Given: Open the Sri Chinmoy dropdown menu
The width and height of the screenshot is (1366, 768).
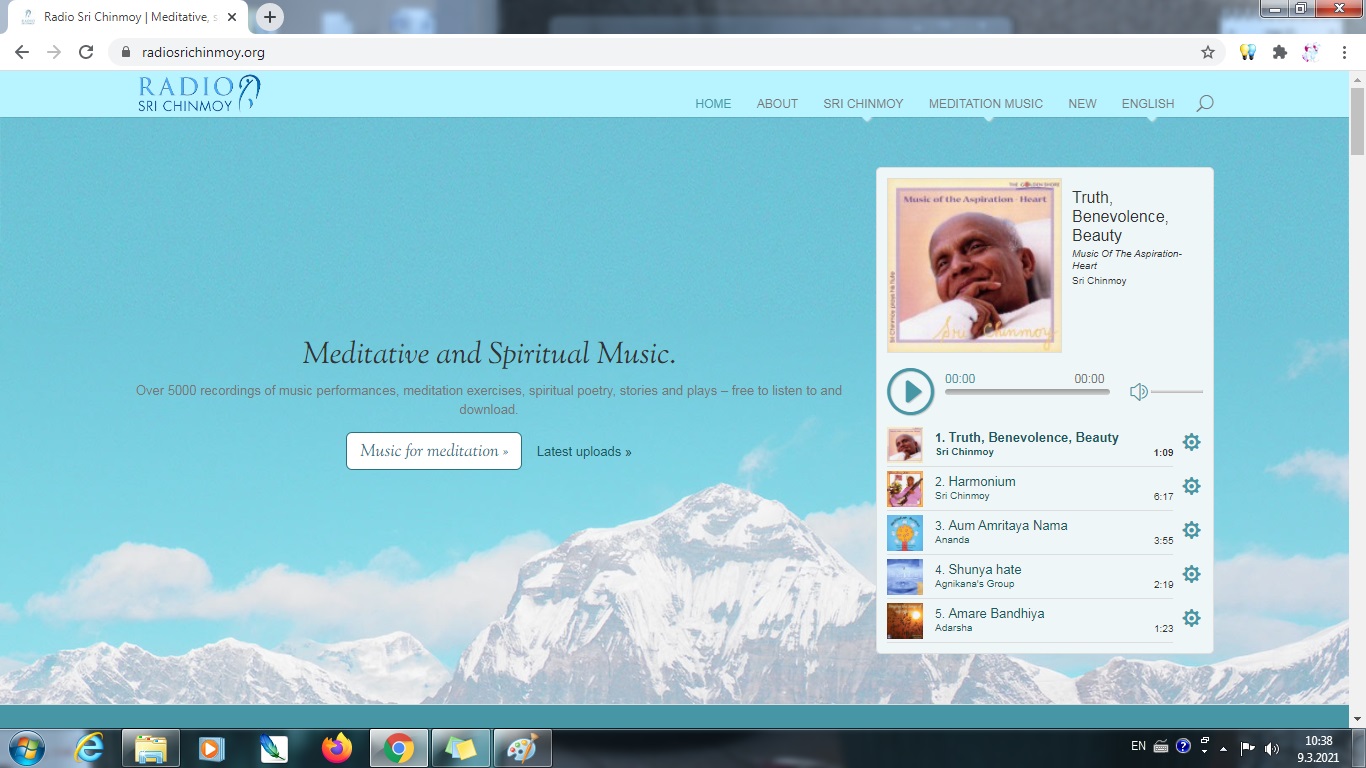Looking at the screenshot, I should coord(863,103).
